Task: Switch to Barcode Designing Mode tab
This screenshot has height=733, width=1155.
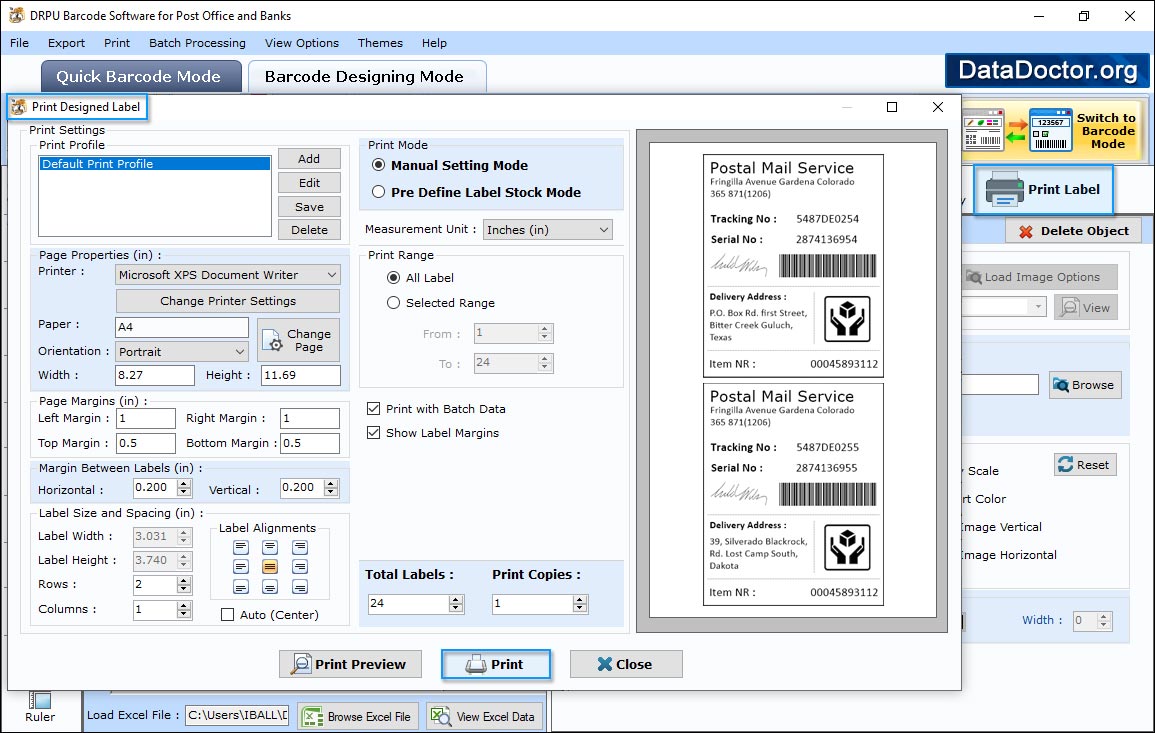Action: 366,77
